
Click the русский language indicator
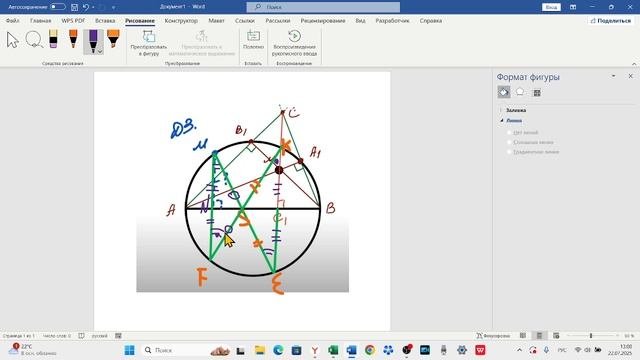click(100, 336)
